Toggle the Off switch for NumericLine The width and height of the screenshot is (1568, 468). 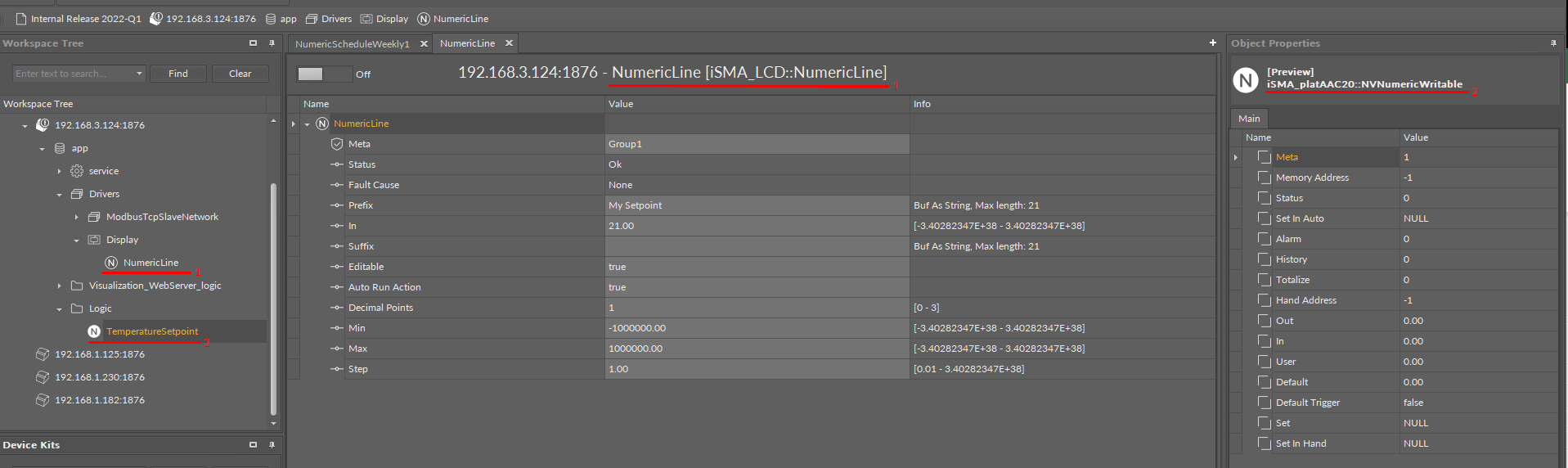point(323,74)
